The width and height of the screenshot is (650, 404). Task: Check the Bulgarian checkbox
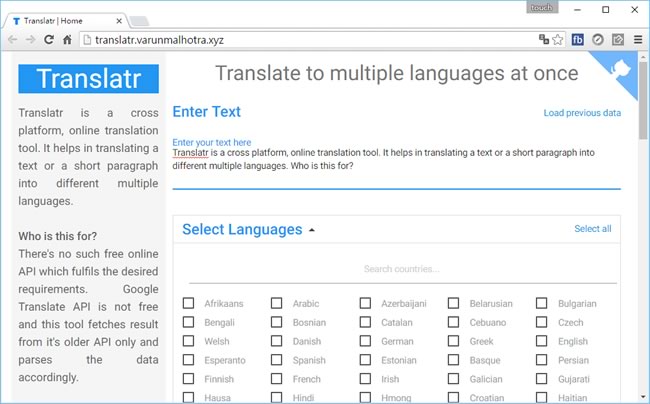pyautogui.click(x=541, y=303)
